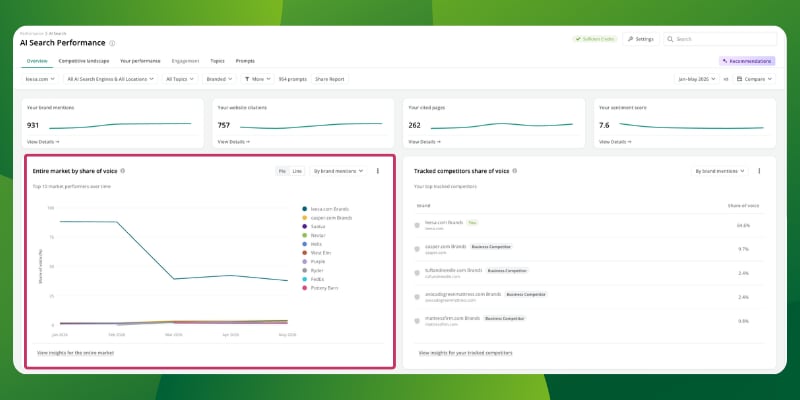Image resolution: width=800 pixels, height=400 pixels.
Task: Open three-dot menu on Tracked competitors card
Action: tap(759, 171)
